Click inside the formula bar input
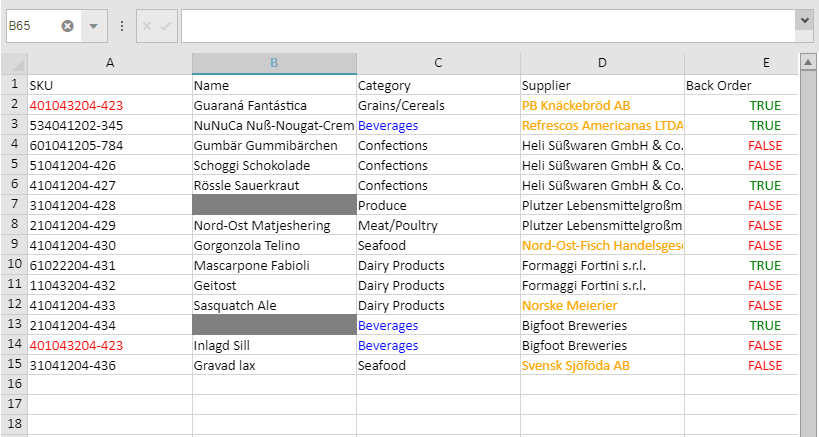The width and height of the screenshot is (819, 437). click(x=488, y=26)
